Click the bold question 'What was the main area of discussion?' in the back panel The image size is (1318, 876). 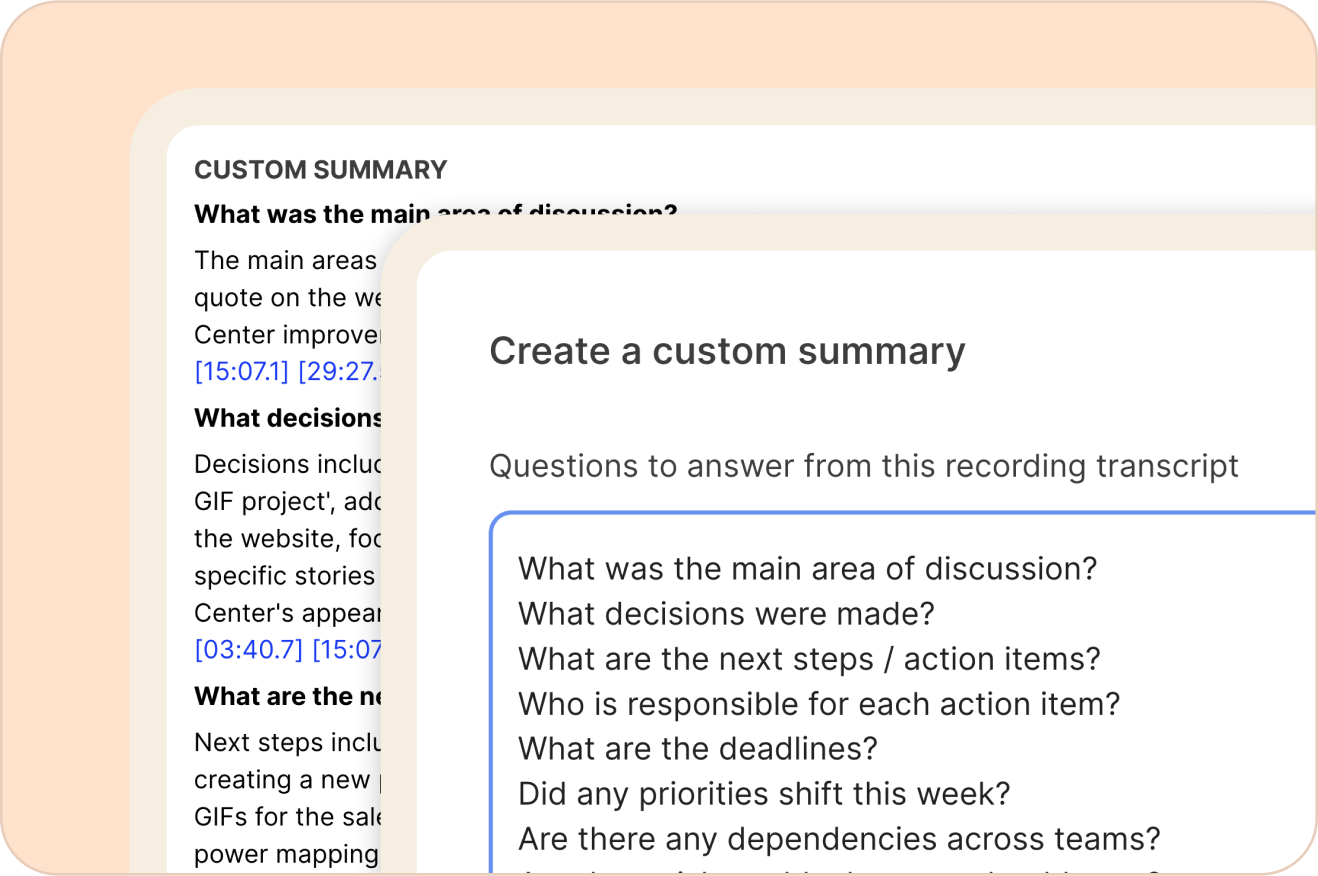[435, 213]
